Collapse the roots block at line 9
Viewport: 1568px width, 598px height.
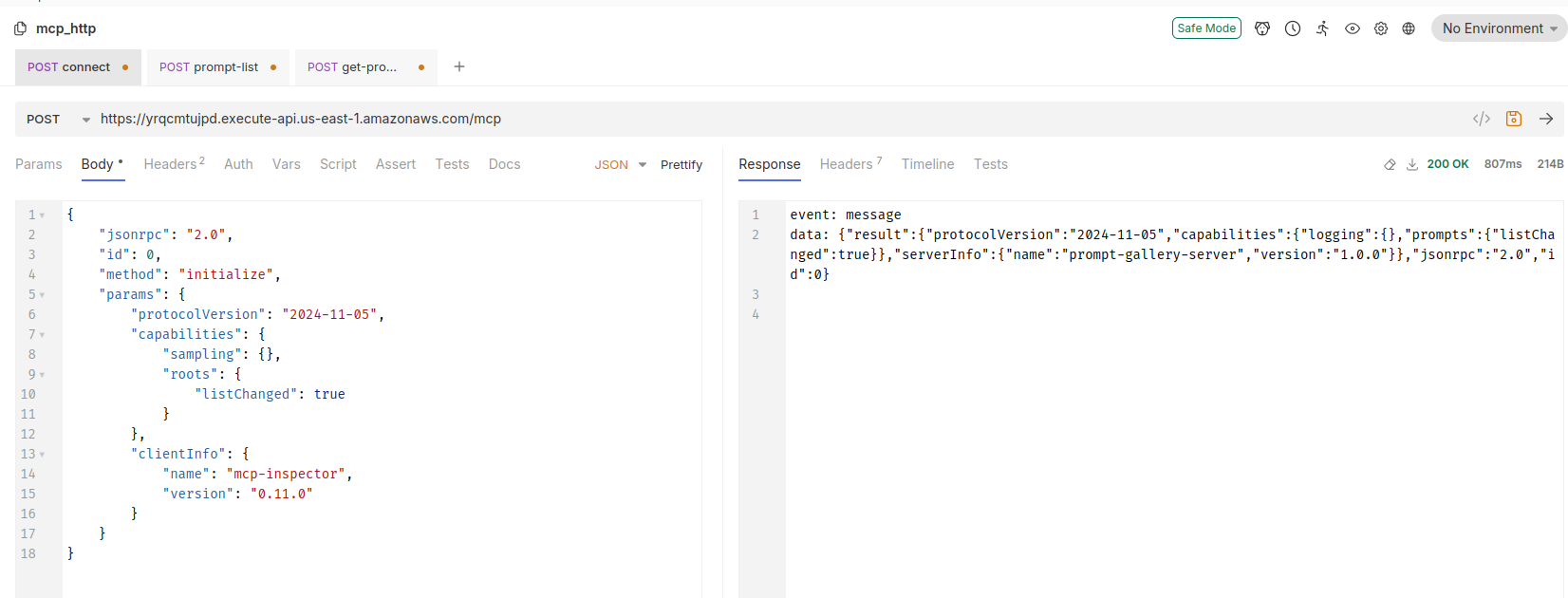pyautogui.click(x=42, y=375)
